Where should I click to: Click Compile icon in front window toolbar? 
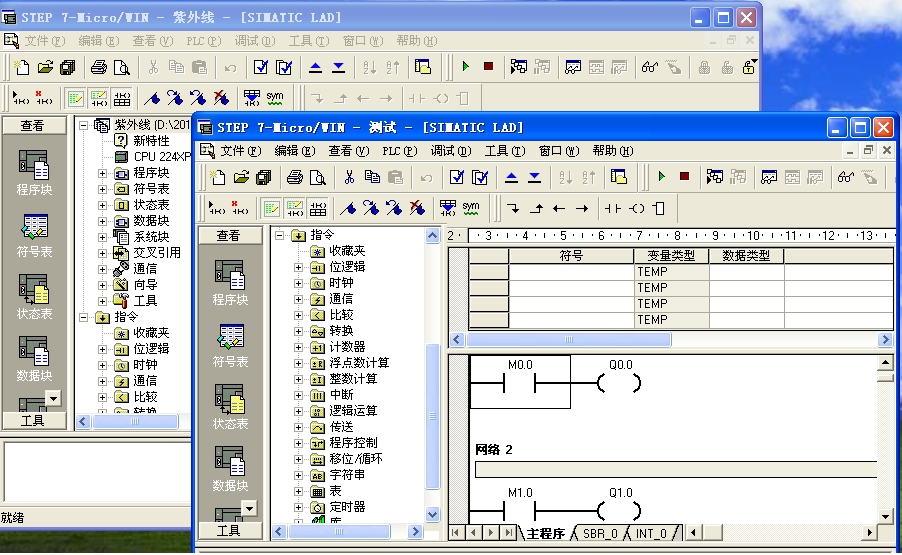[x=457, y=177]
